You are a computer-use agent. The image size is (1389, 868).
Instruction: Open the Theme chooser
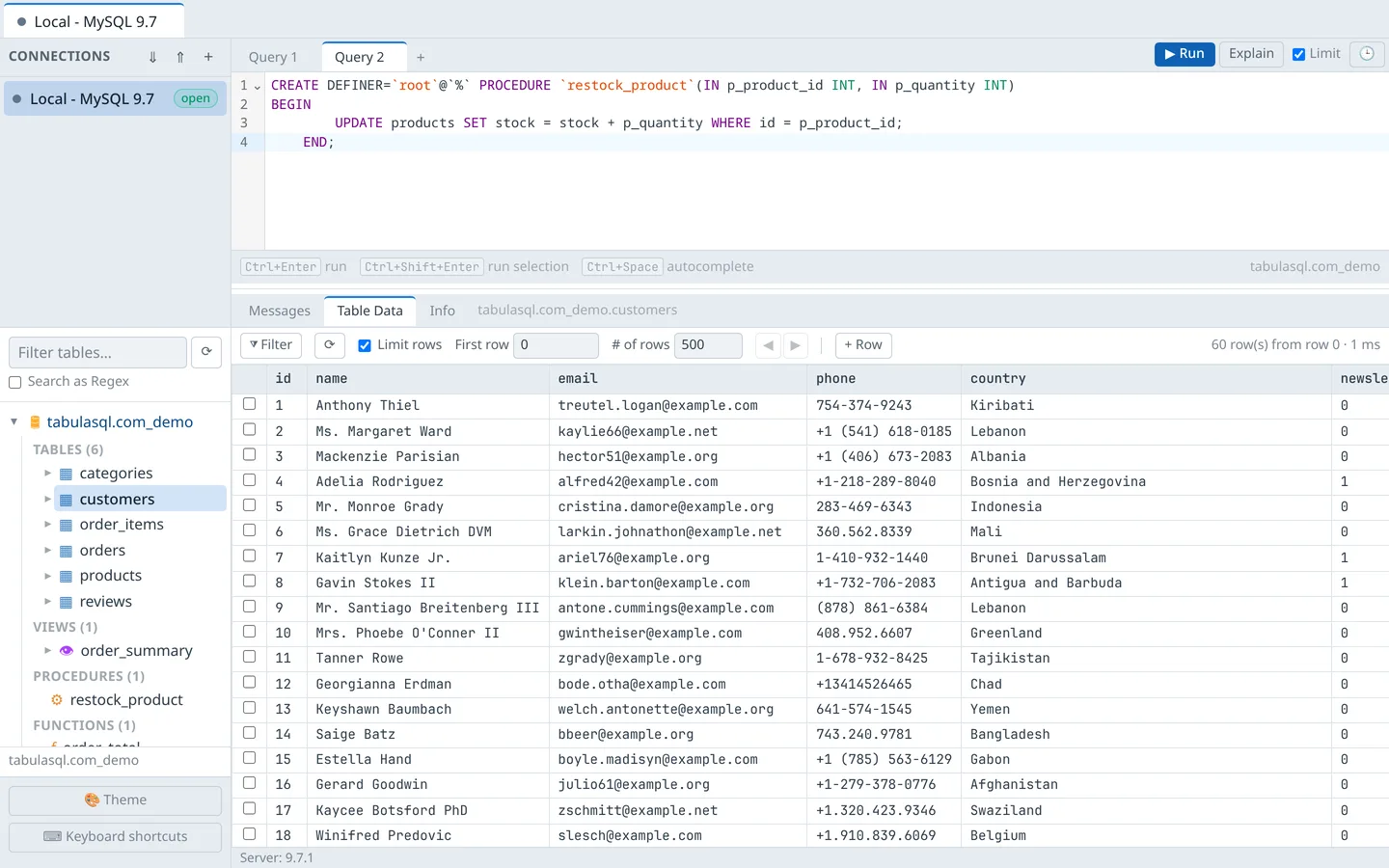click(x=115, y=800)
